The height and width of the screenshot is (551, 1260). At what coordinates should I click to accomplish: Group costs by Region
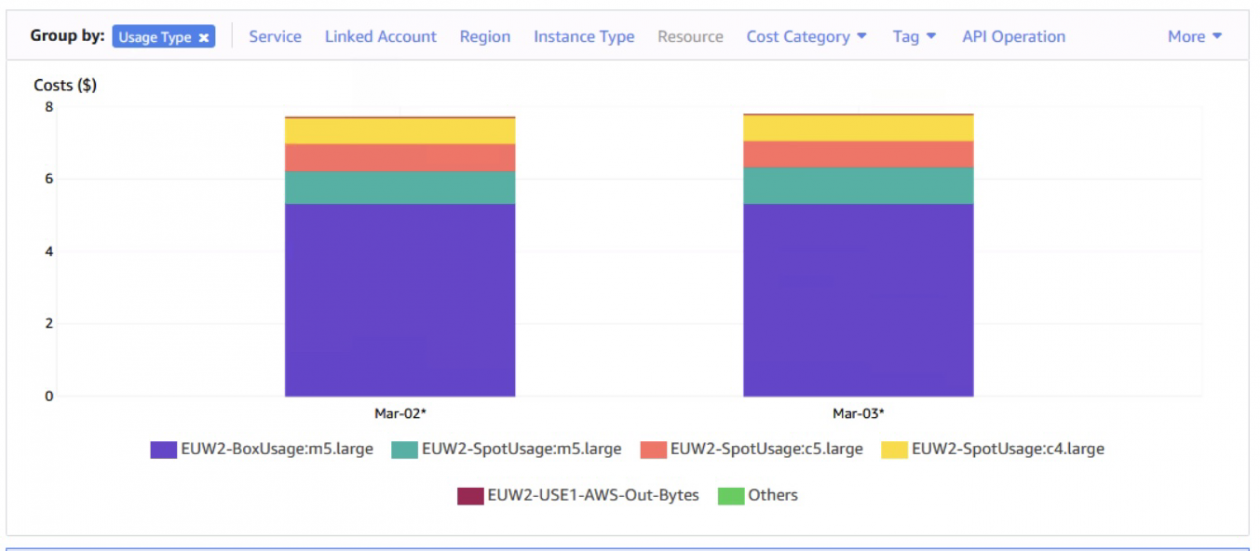pyautogui.click(x=485, y=36)
